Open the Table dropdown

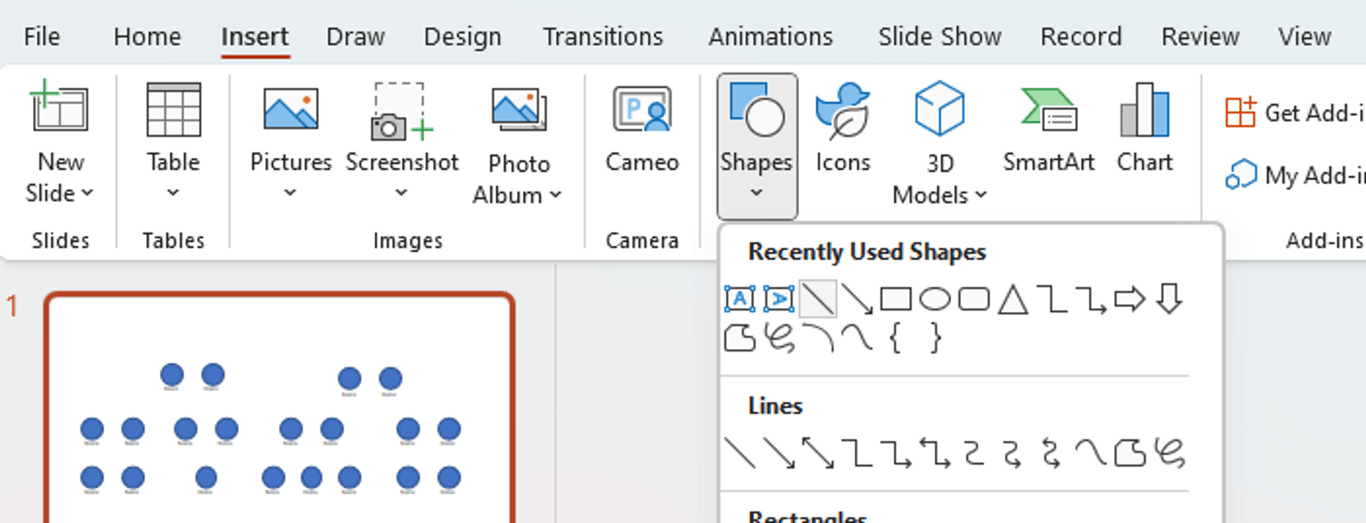[x=173, y=192]
